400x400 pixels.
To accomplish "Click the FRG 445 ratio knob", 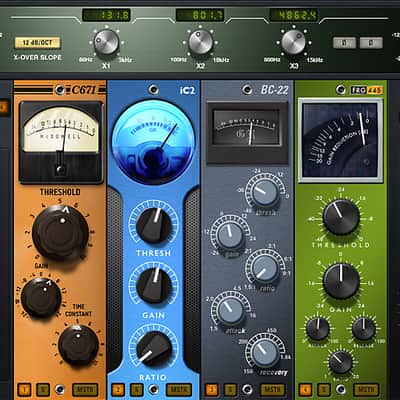I will (341, 362).
